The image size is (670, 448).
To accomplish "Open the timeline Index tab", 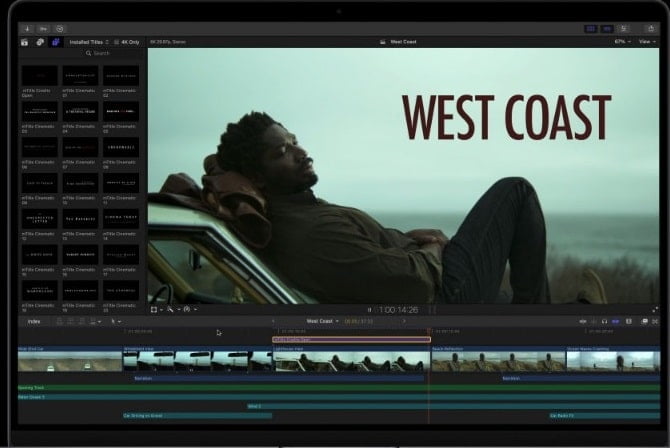I will [34, 321].
